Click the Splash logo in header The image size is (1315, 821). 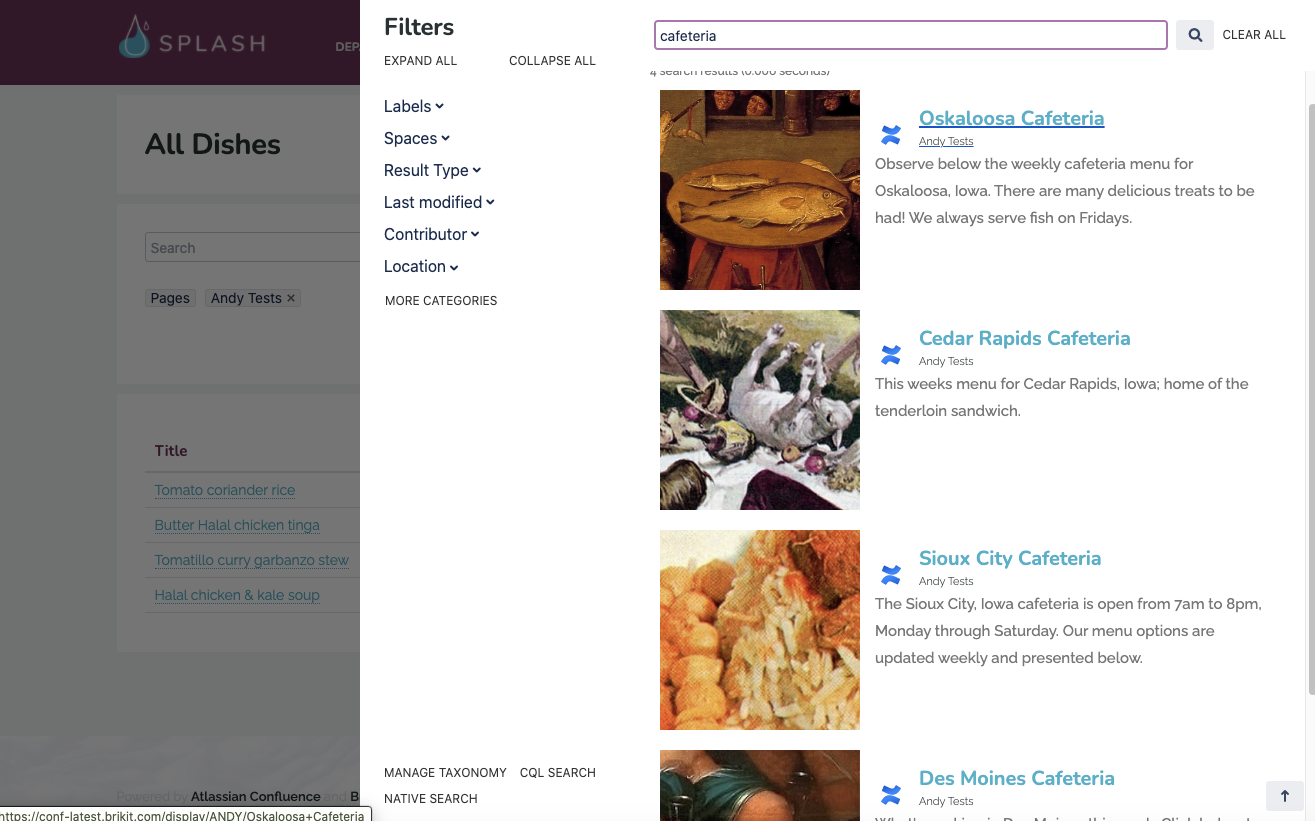[192, 39]
